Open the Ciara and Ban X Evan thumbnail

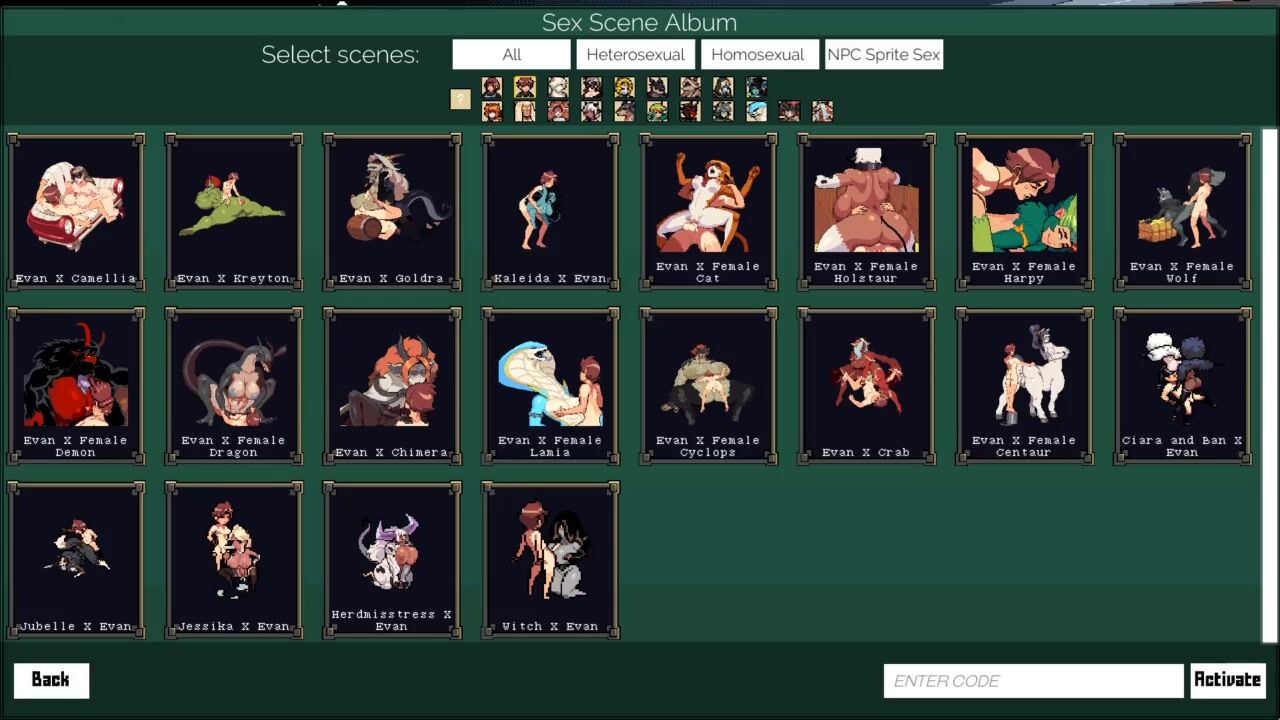pos(1182,386)
